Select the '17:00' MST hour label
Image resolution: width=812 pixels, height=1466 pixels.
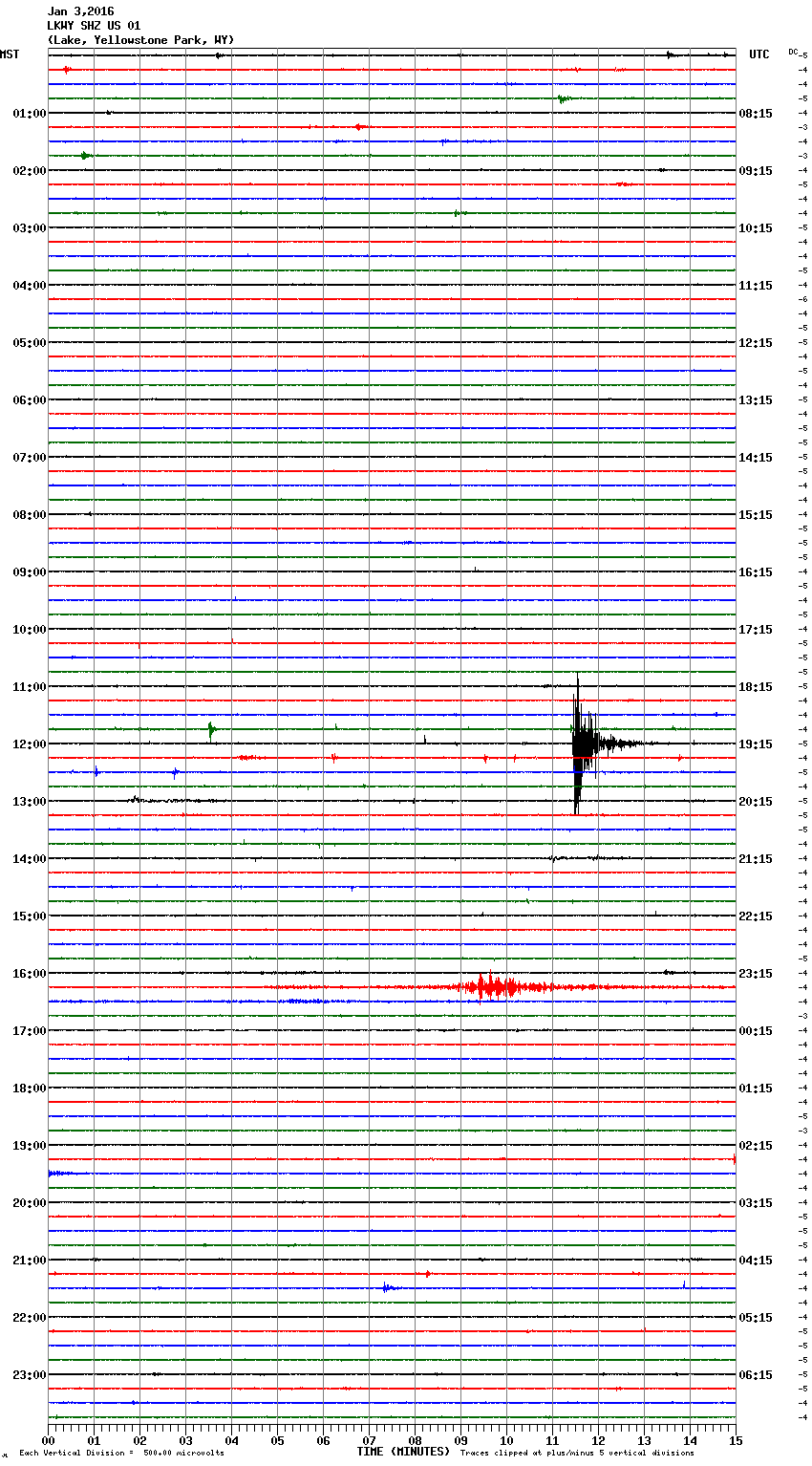coord(30,1031)
